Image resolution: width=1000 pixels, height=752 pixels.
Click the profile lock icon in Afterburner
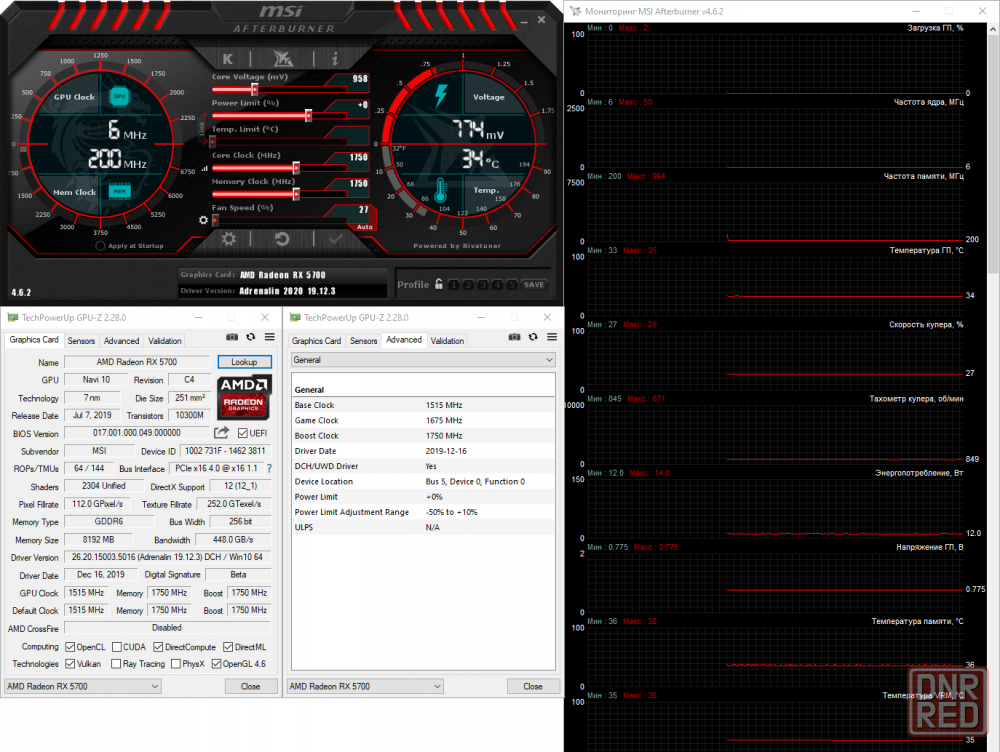point(439,284)
